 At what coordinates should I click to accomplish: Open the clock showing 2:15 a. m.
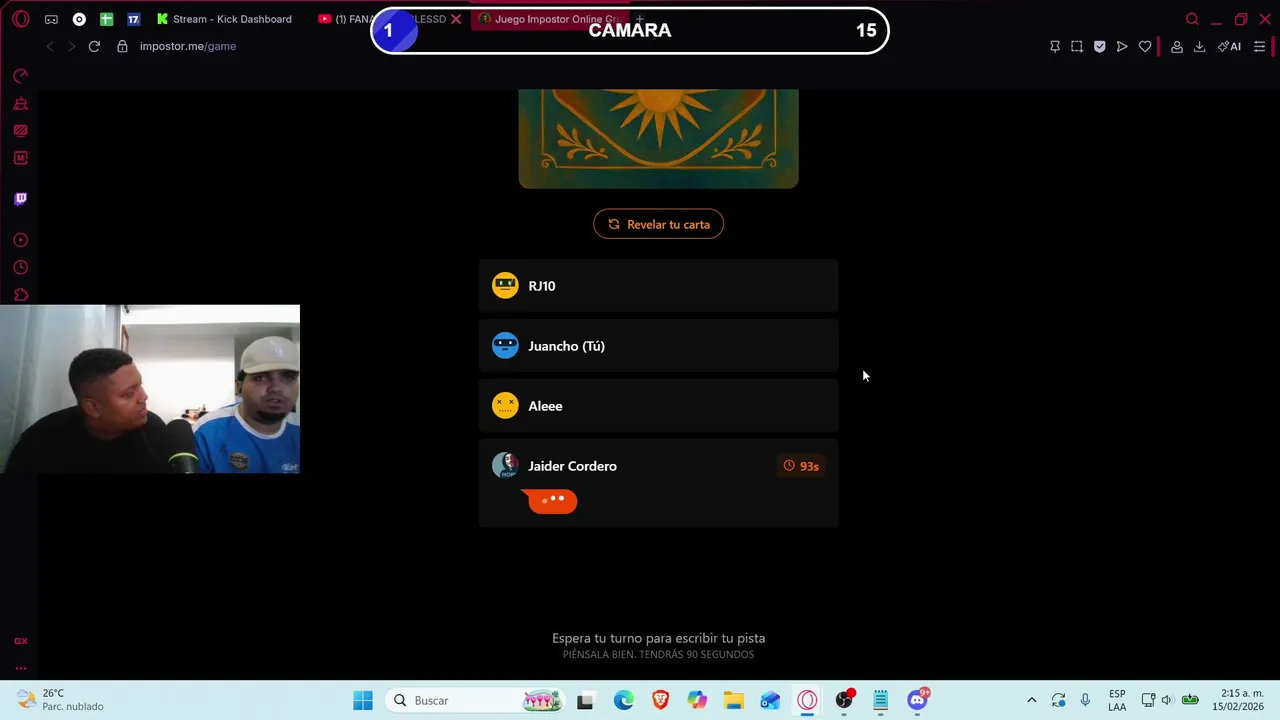[x=1238, y=700]
